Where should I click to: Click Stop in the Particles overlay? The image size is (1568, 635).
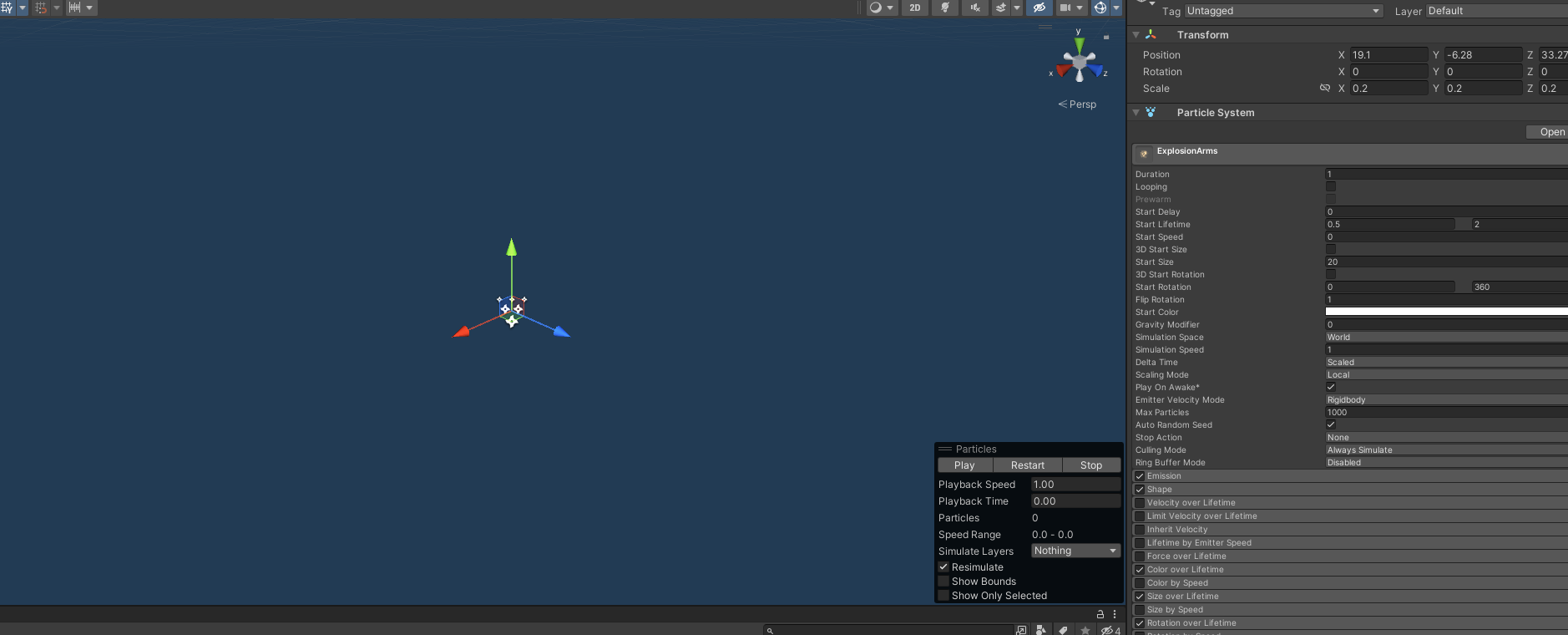[1091, 465]
